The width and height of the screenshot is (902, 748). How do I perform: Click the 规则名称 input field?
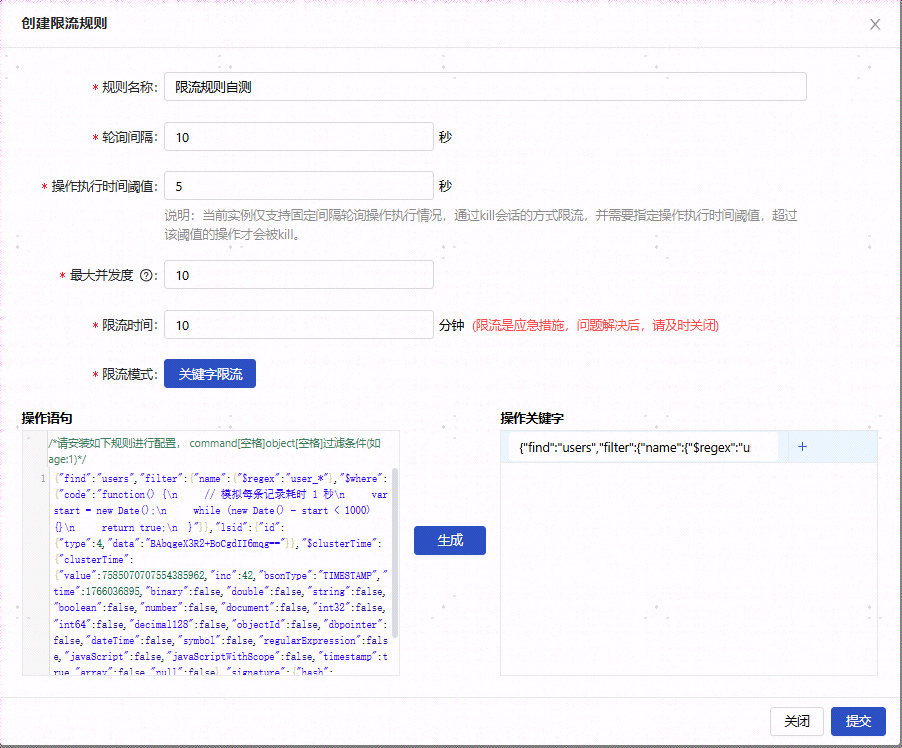485,87
